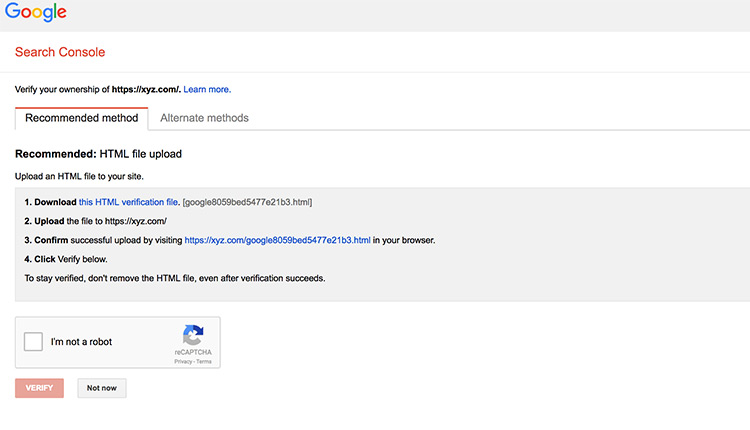Screen dimensions: 750x430
Task: Click 'Upload an HTML file to your site.' text
Action: coord(79,176)
